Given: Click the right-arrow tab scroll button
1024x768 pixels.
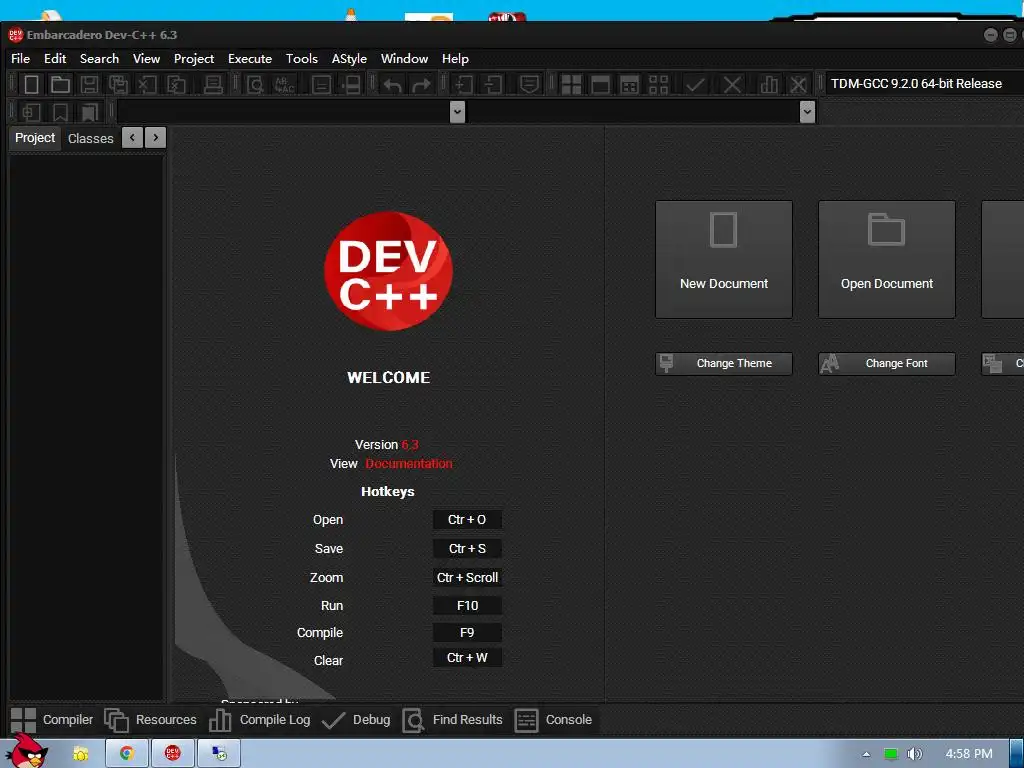Looking at the screenshot, I should tap(155, 138).
